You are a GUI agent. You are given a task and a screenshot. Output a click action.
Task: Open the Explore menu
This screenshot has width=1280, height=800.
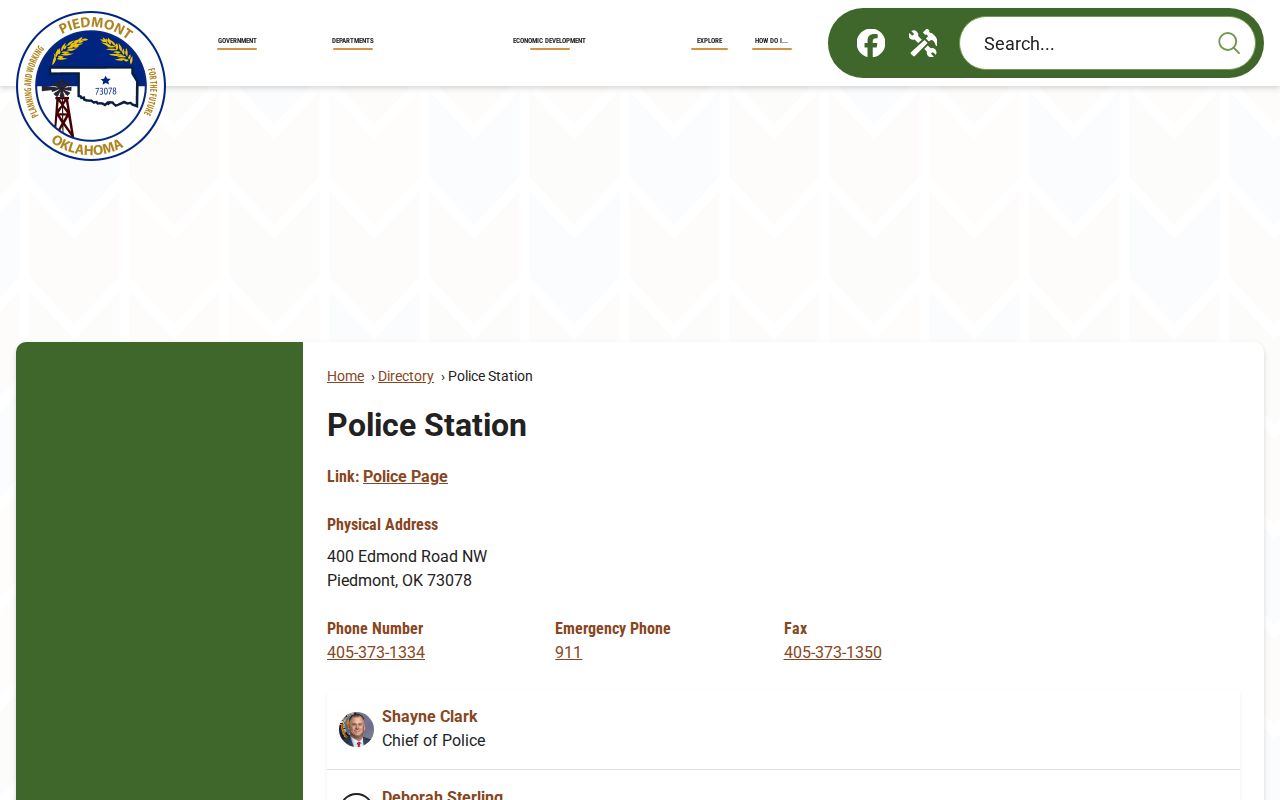coord(709,42)
